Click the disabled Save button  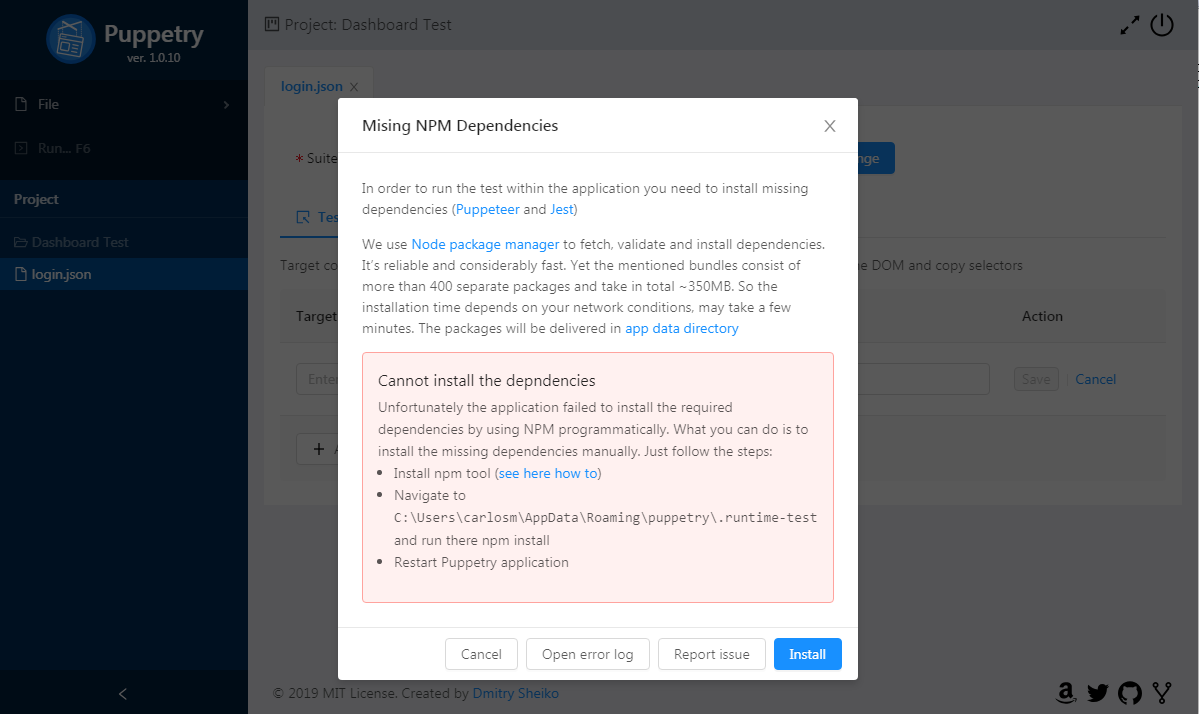click(1036, 379)
